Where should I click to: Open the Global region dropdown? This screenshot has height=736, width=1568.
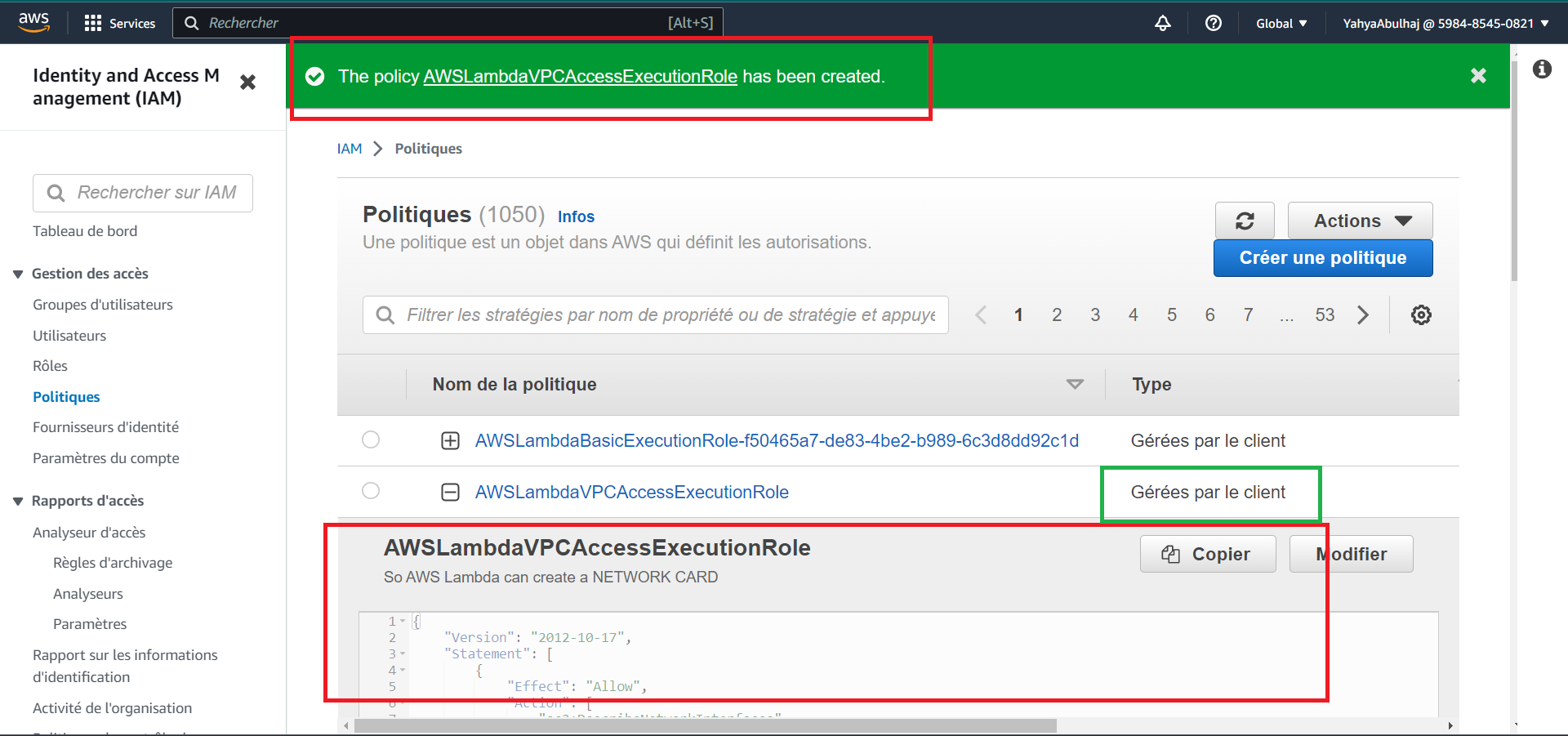[x=1281, y=23]
